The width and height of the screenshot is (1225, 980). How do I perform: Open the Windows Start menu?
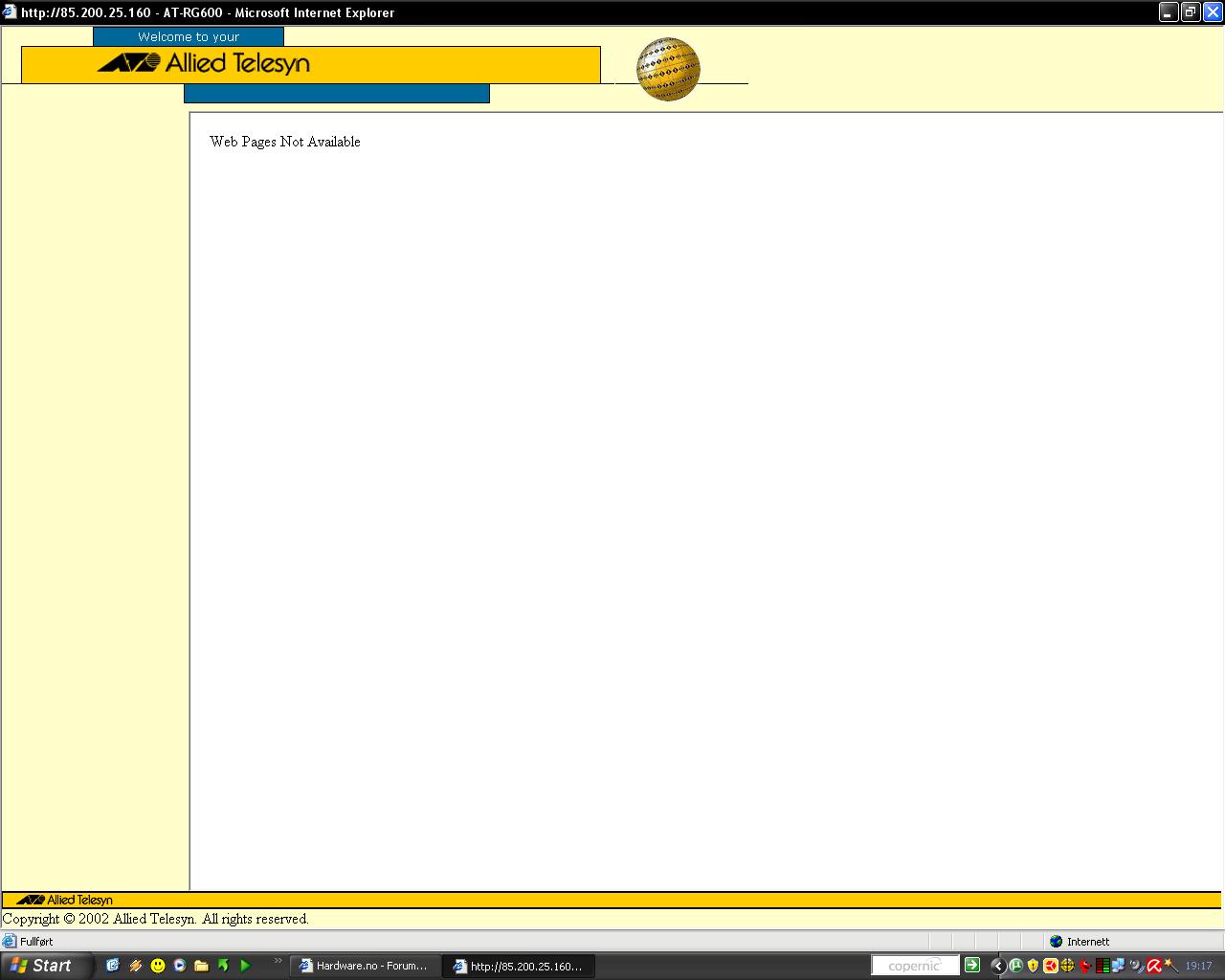click(47, 966)
